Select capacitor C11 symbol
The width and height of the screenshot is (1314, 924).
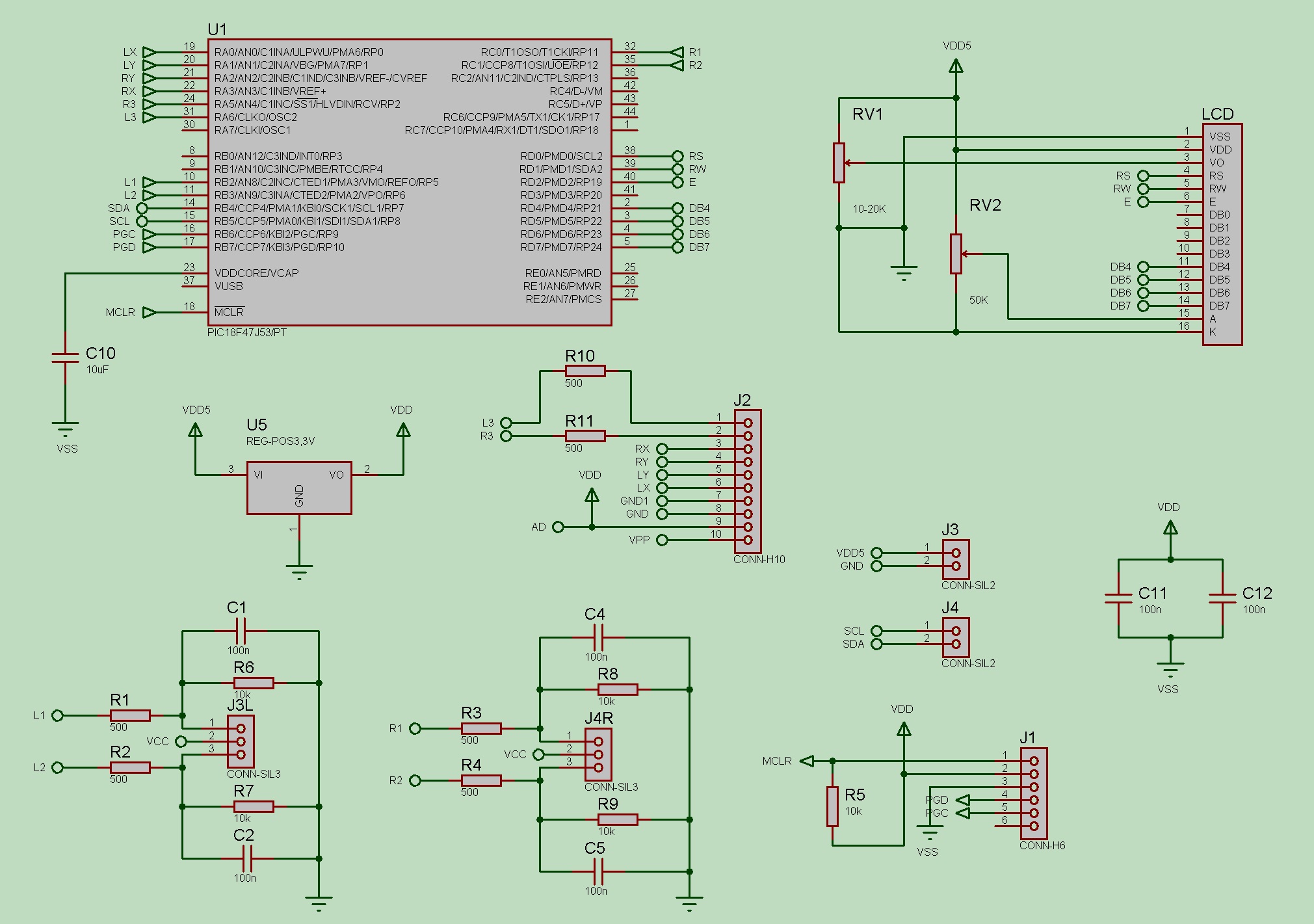[x=1118, y=598]
